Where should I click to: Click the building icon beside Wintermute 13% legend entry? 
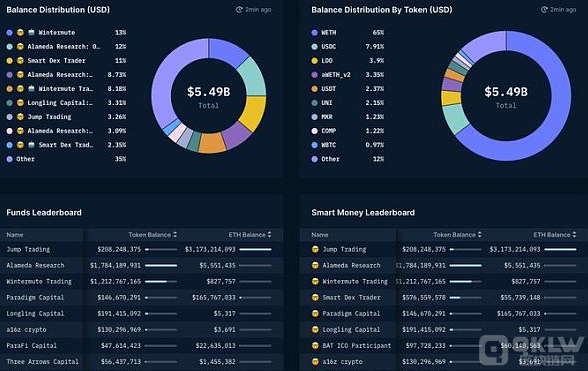(x=32, y=33)
